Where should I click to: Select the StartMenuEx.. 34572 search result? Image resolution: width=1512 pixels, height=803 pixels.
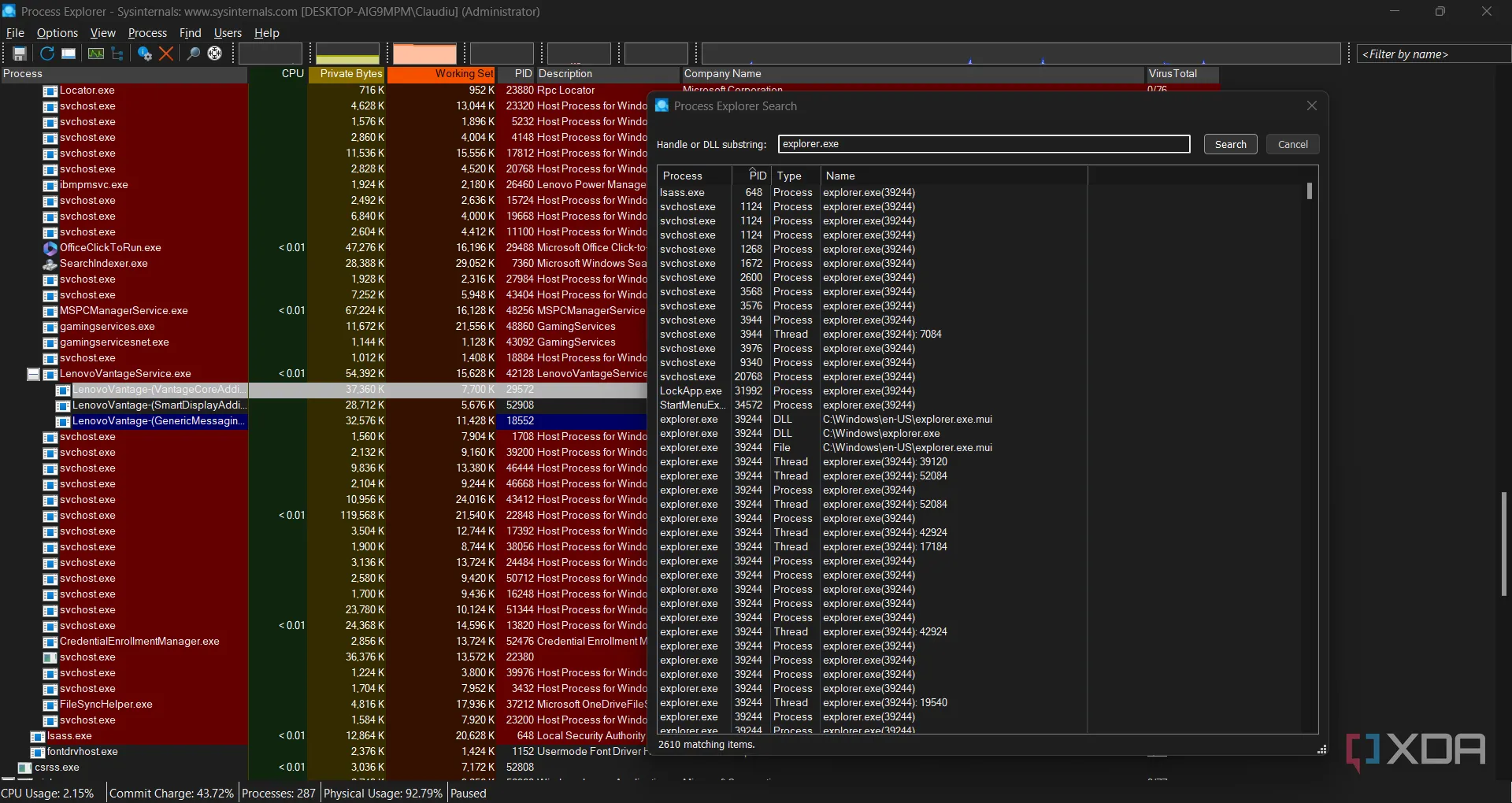pyautogui.click(x=872, y=405)
